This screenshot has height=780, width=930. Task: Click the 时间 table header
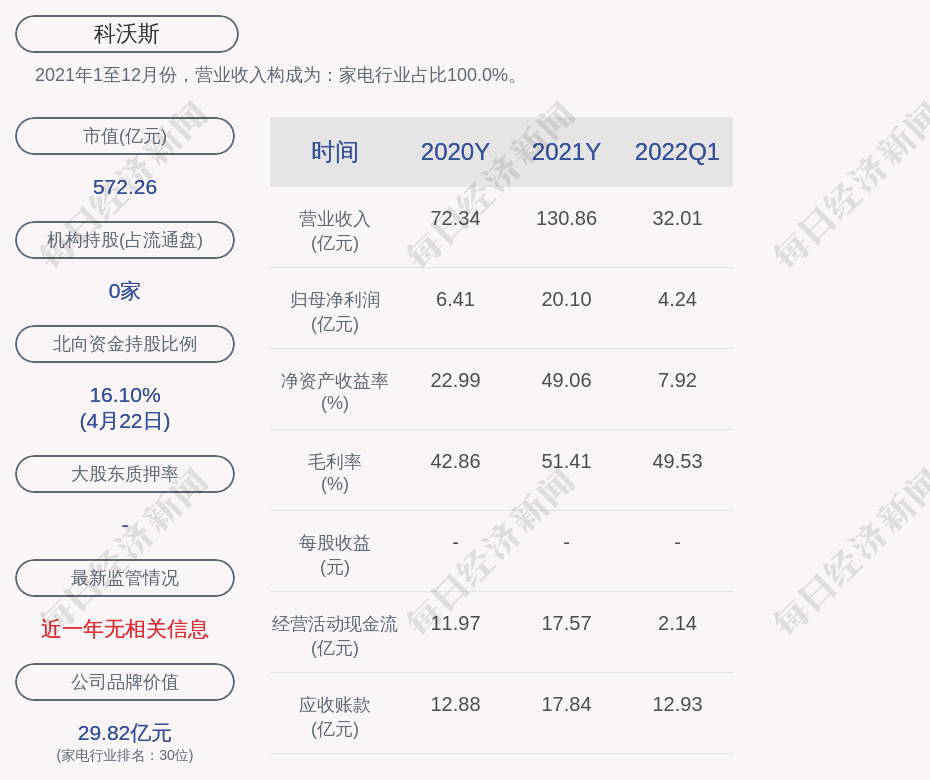click(335, 152)
